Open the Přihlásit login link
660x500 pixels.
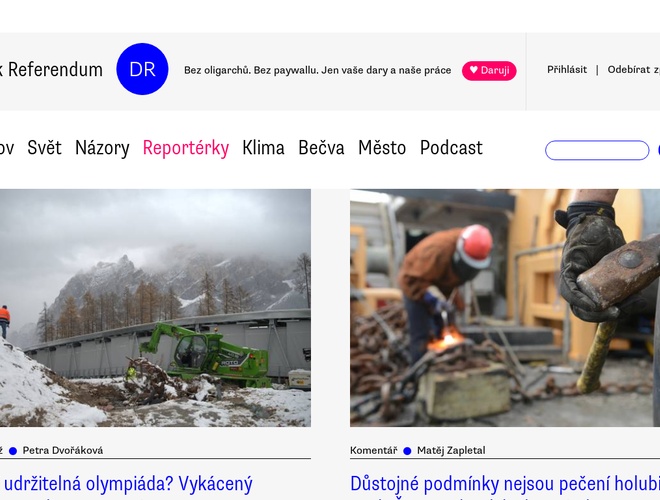point(567,70)
